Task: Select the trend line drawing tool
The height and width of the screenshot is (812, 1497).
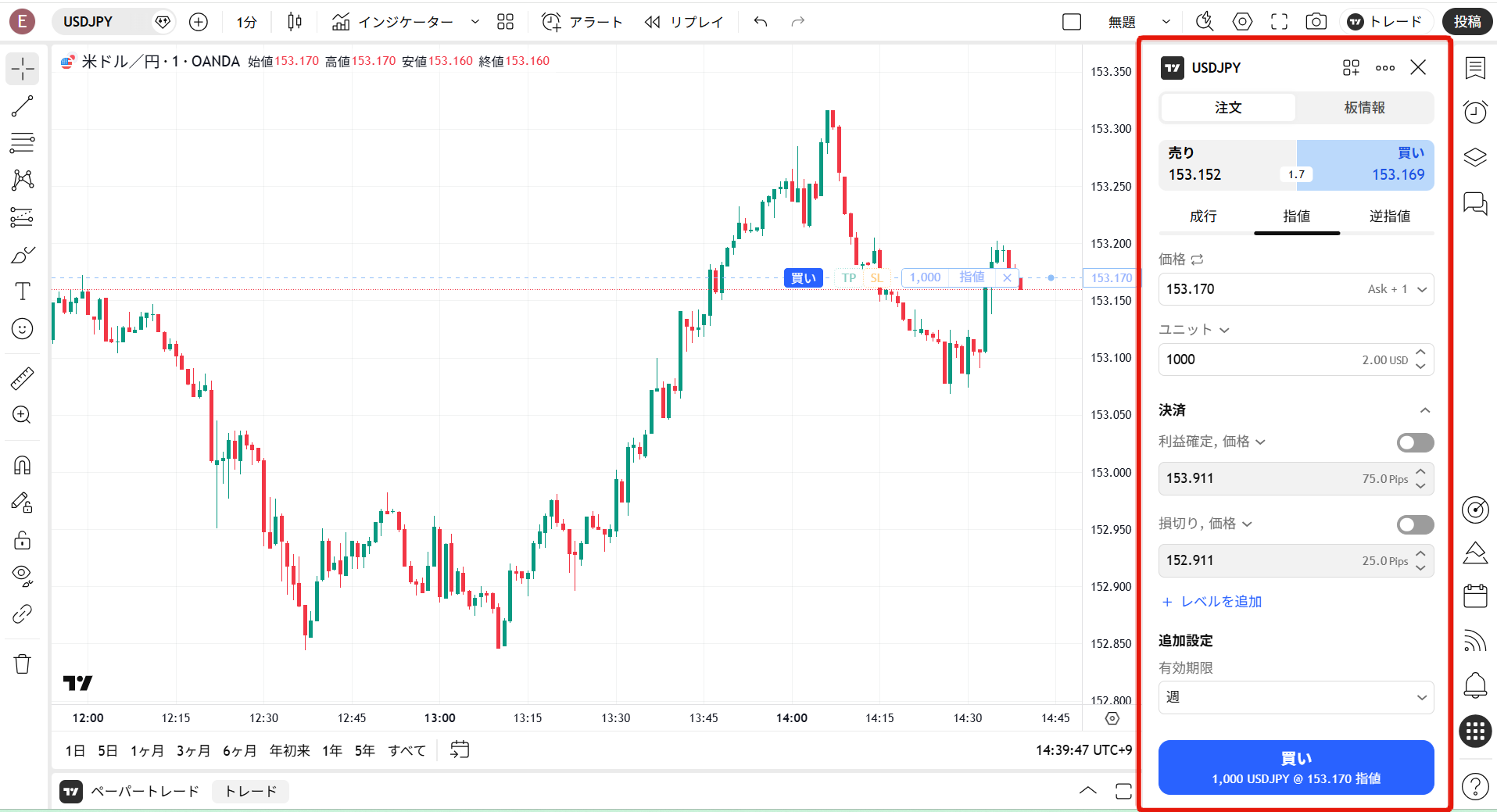Action: (x=23, y=106)
